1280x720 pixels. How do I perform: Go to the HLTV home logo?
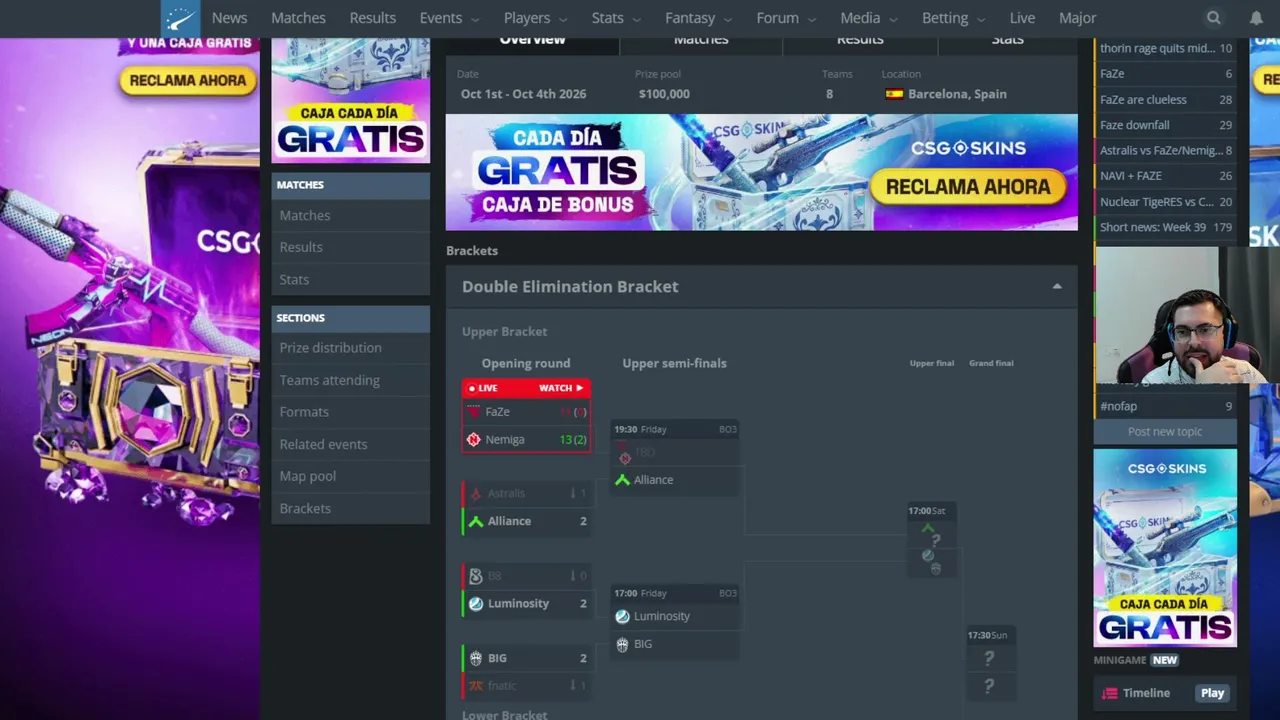[x=180, y=18]
